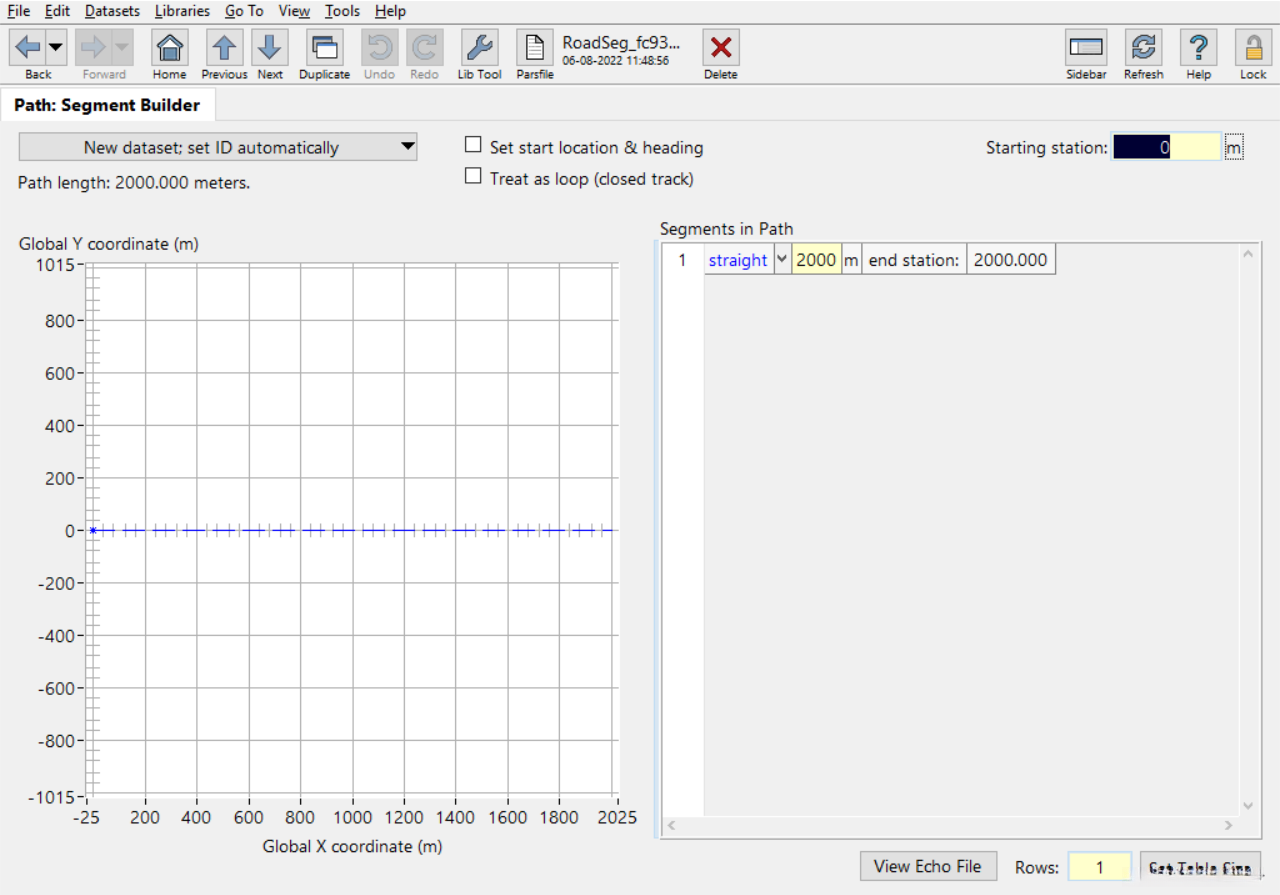The width and height of the screenshot is (1280, 895).
Task: Click the View Echo File button
Action: (x=927, y=866)
